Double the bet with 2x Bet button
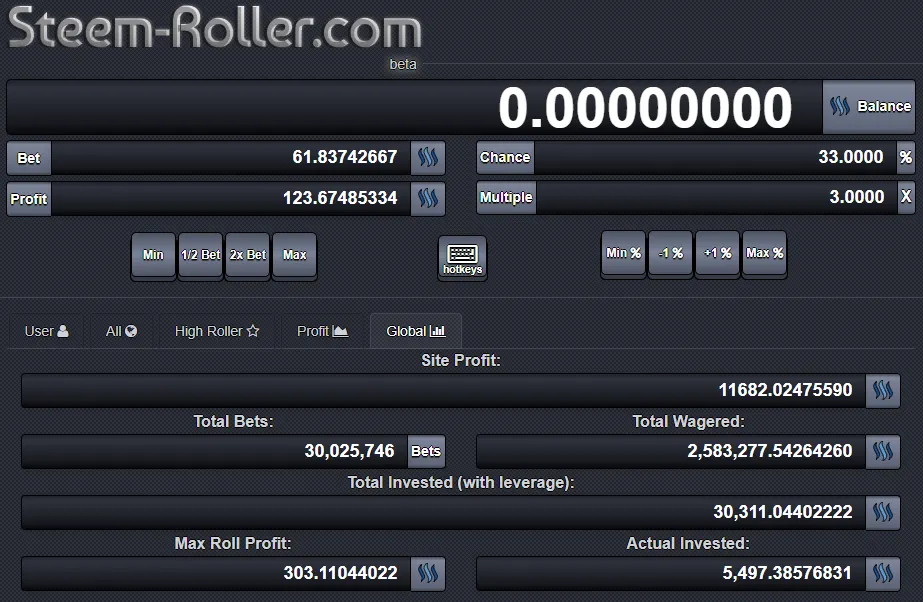The width and height of the screenshot is (923, 602). 248,255
